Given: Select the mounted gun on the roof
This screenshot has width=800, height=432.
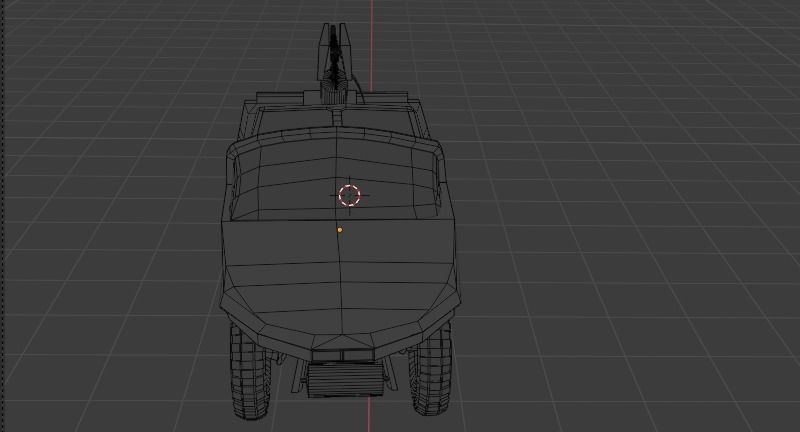Looking at the screenshot, I should (x=334, y=62).
